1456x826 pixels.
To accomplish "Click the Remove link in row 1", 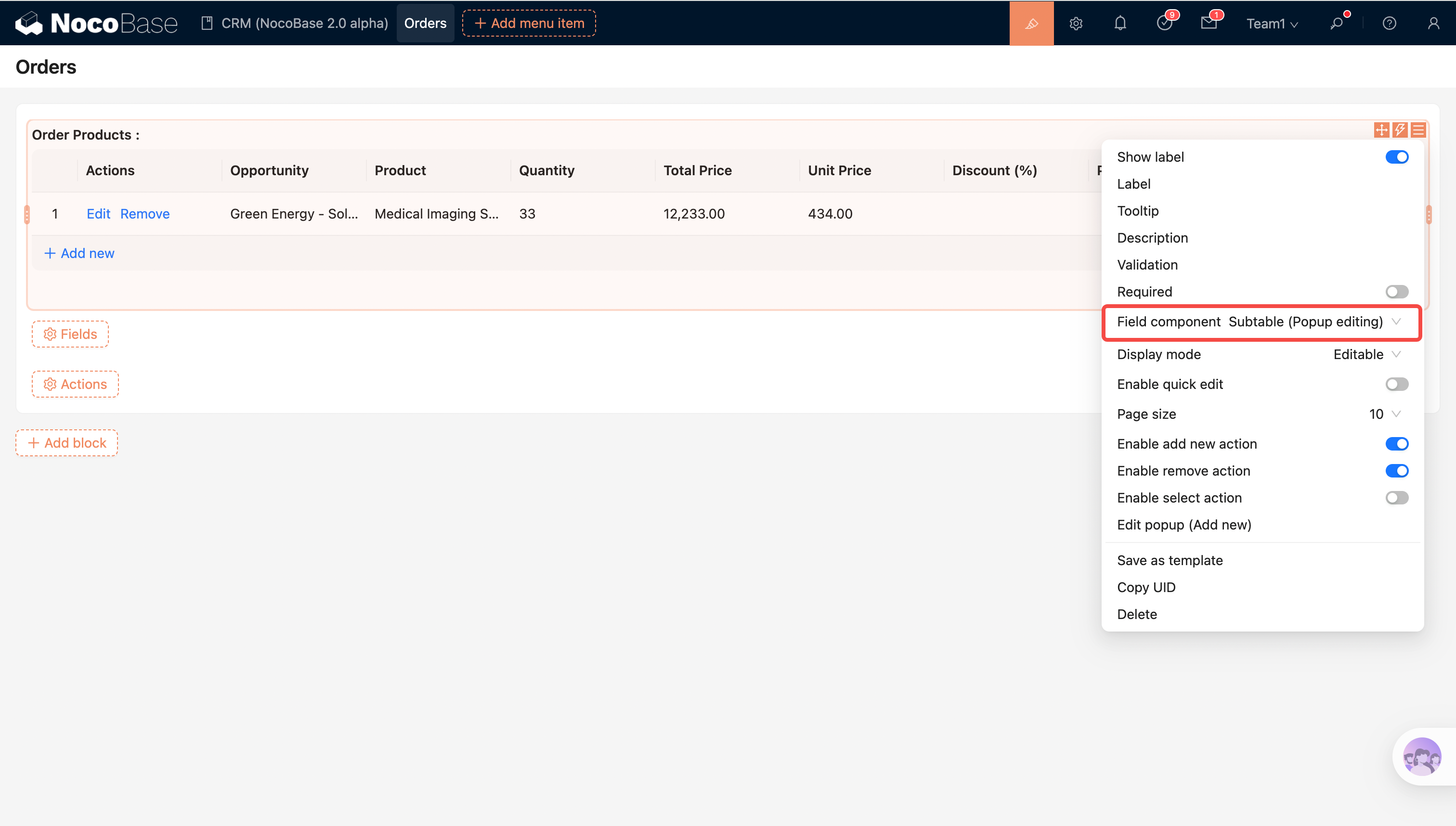I will (x=145, y=214).
